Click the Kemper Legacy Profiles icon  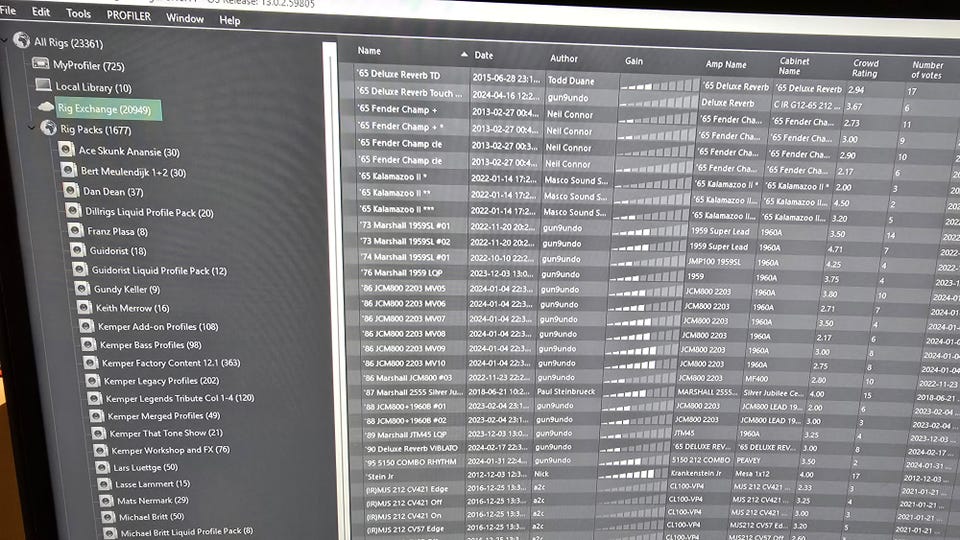coord(92,381)
